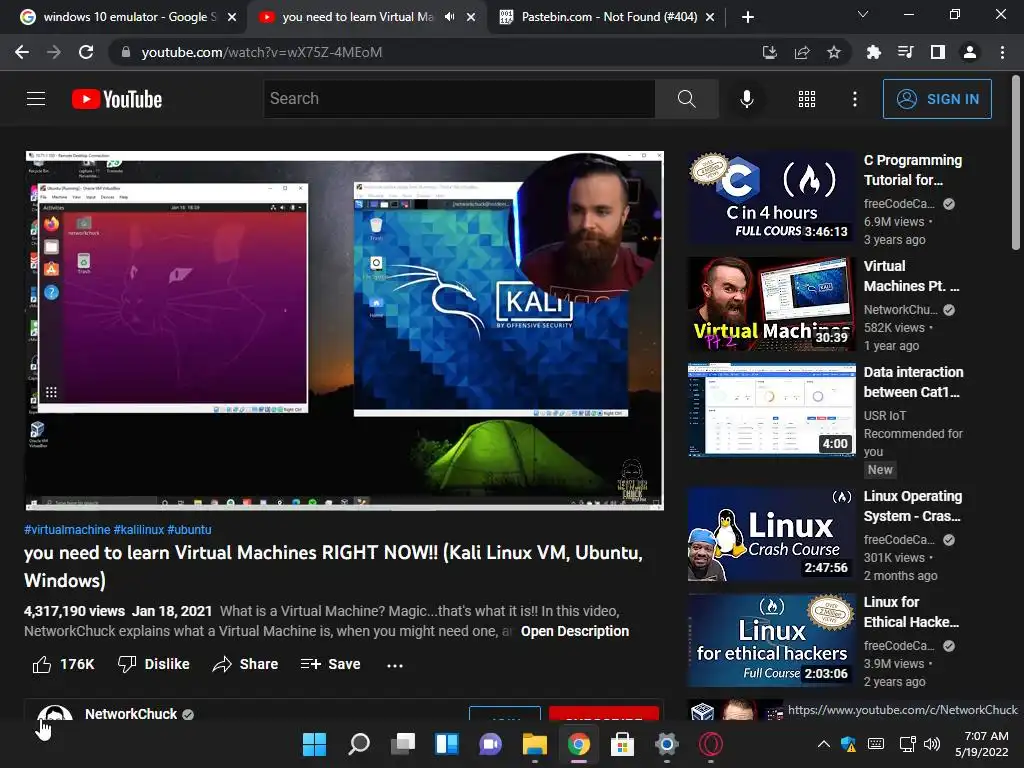
Task: Open Linux Crash Course thumbnail
Action: [x=771, y=534]
